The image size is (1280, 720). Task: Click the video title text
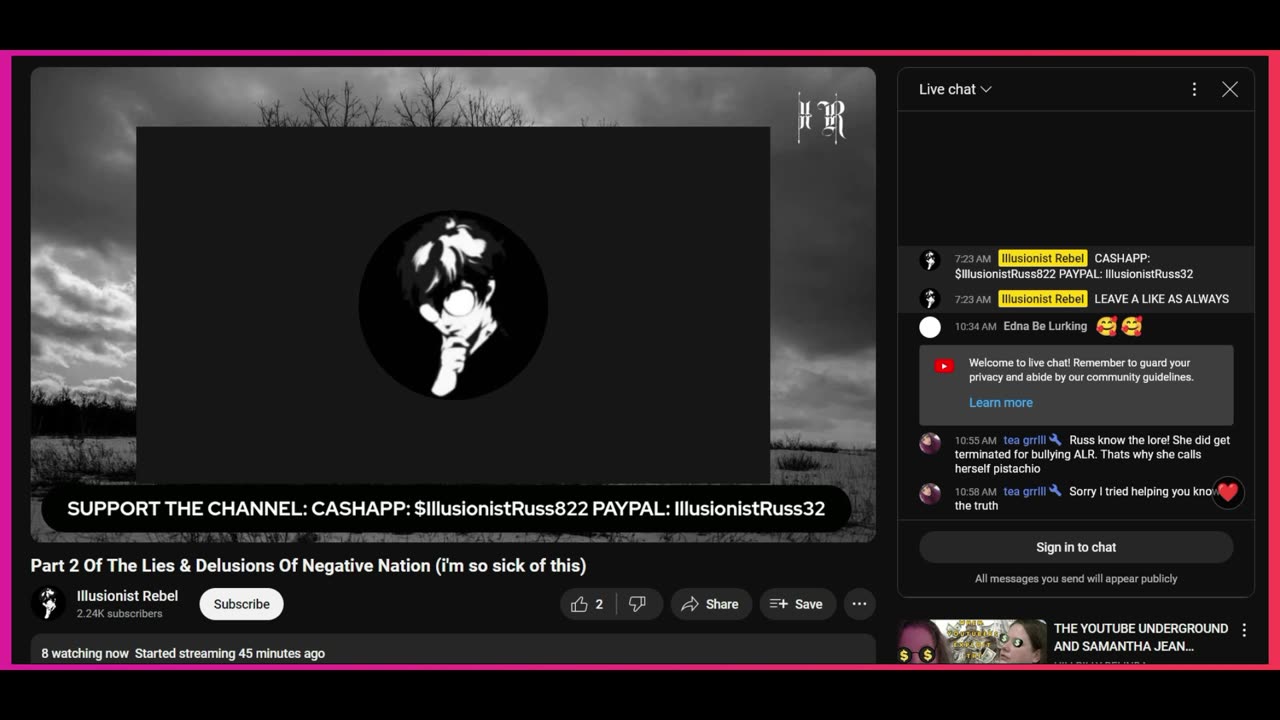(308, 566)
